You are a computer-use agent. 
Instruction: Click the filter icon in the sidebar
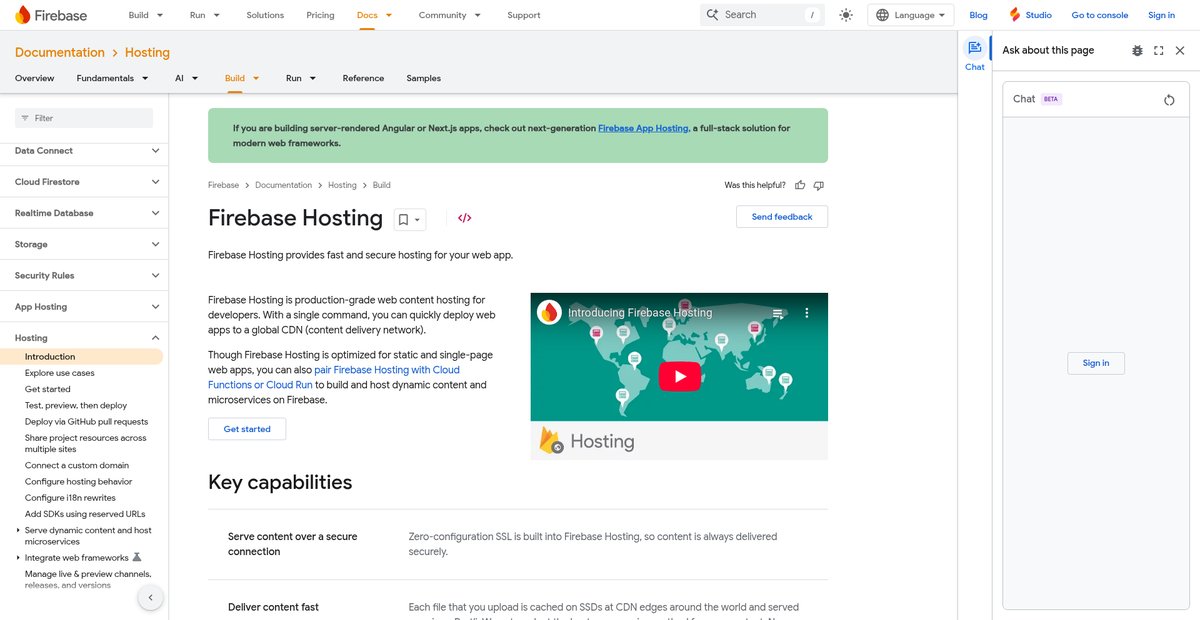(24, 118)
